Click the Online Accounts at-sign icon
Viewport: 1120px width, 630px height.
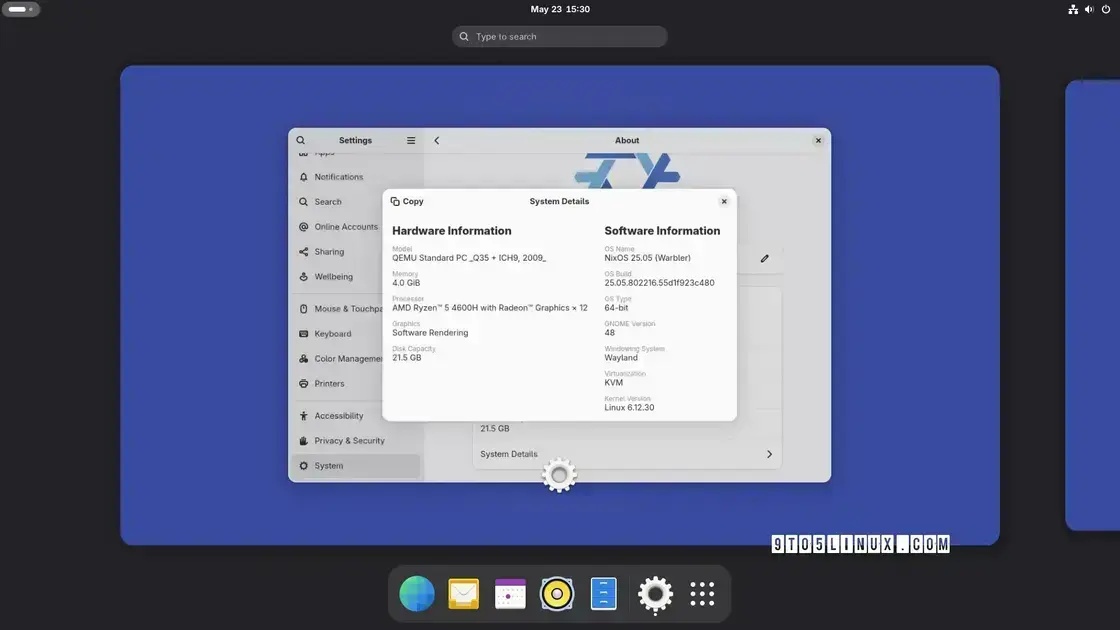pos(304,227)
